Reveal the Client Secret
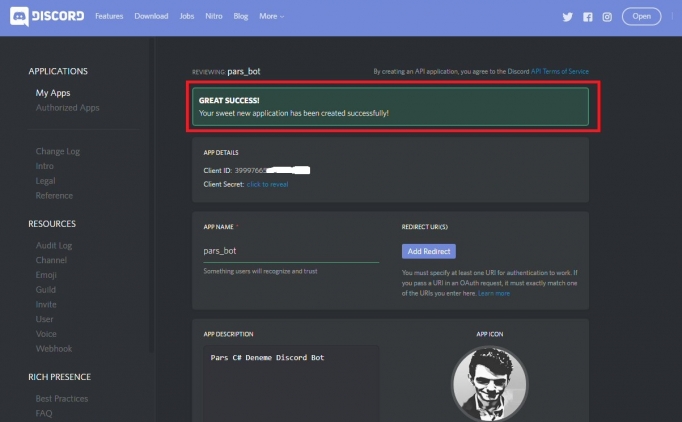 [267, 184]
